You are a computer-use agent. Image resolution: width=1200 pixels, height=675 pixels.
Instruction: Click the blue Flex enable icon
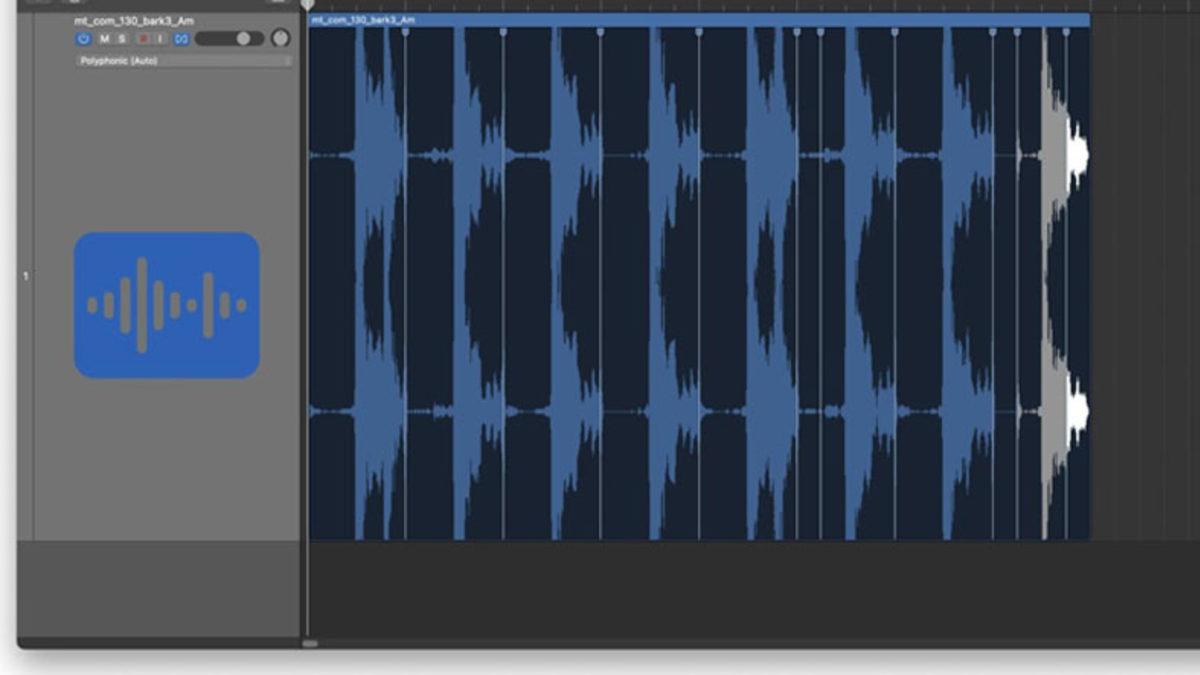(181, 39)
